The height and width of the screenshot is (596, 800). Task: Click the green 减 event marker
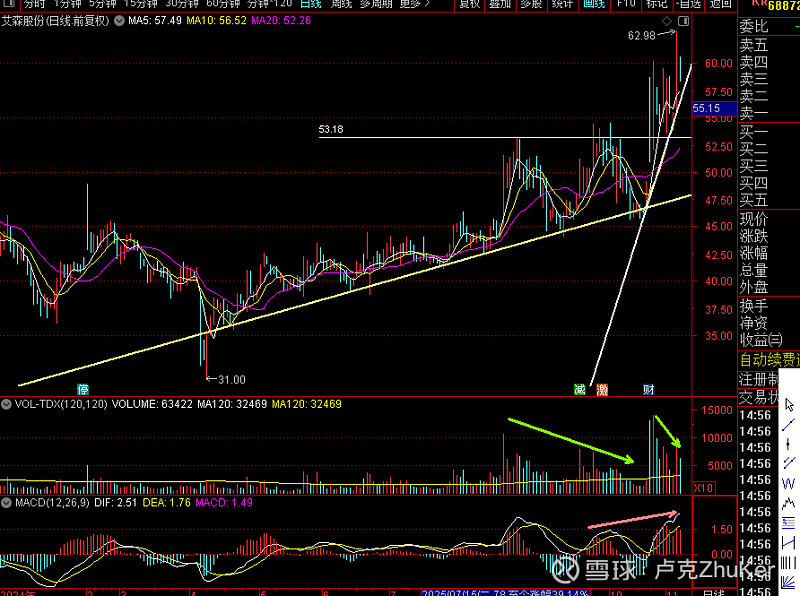[x=580, y=390]
